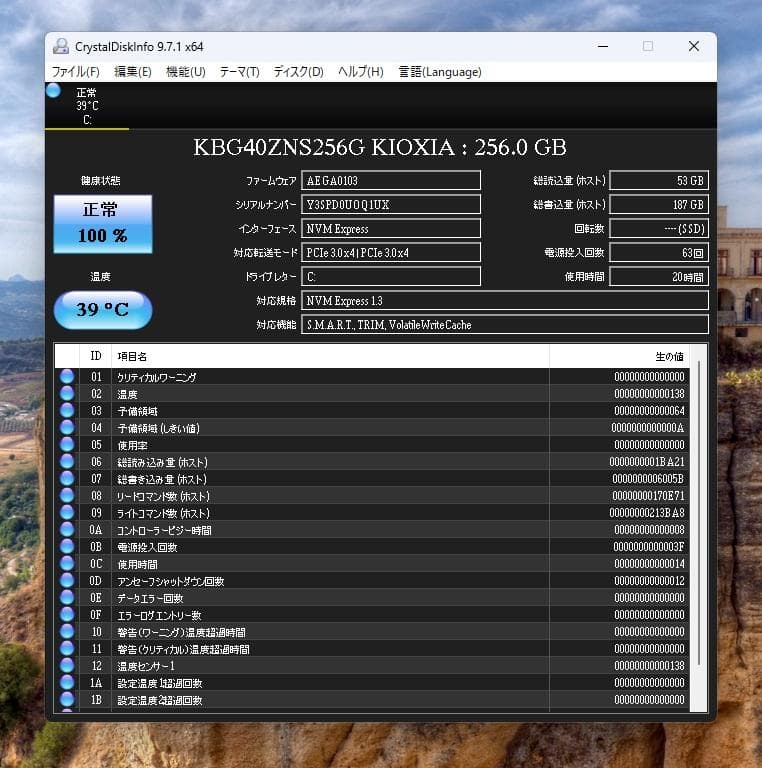Click the serial number field Y3SPD0U0Q1UX

tap(391, 204)
